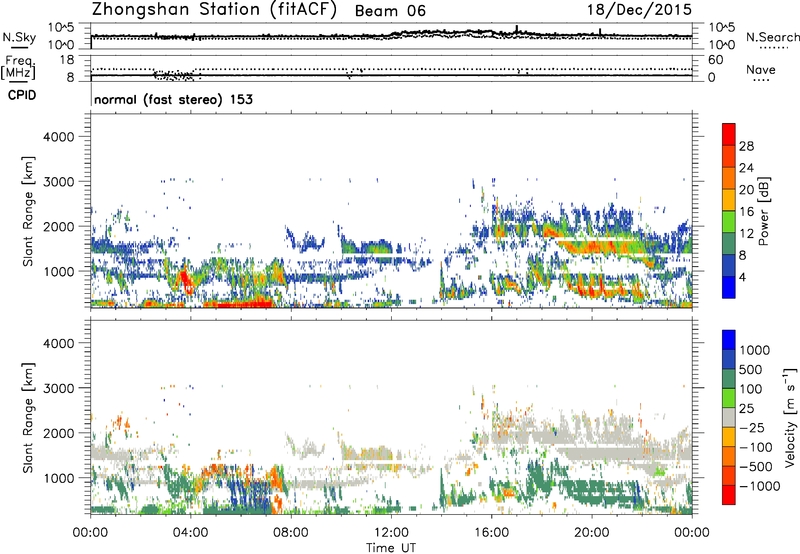Click the '12:00' time tick label
This screenshot has width=800, height=554.
click(x=391, y=533)
